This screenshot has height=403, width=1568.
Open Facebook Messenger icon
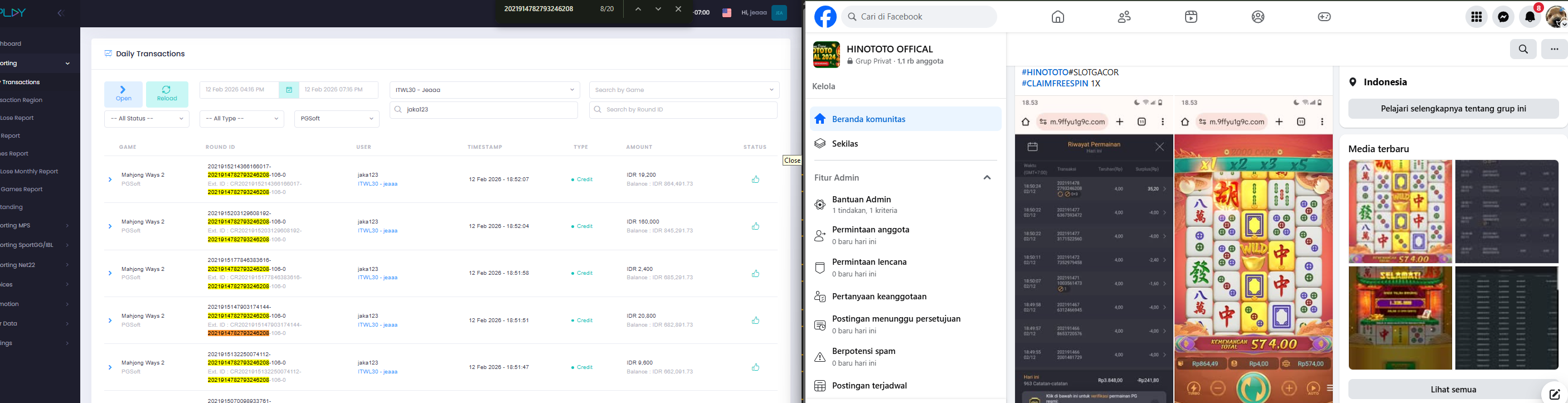coord(1503,17)
